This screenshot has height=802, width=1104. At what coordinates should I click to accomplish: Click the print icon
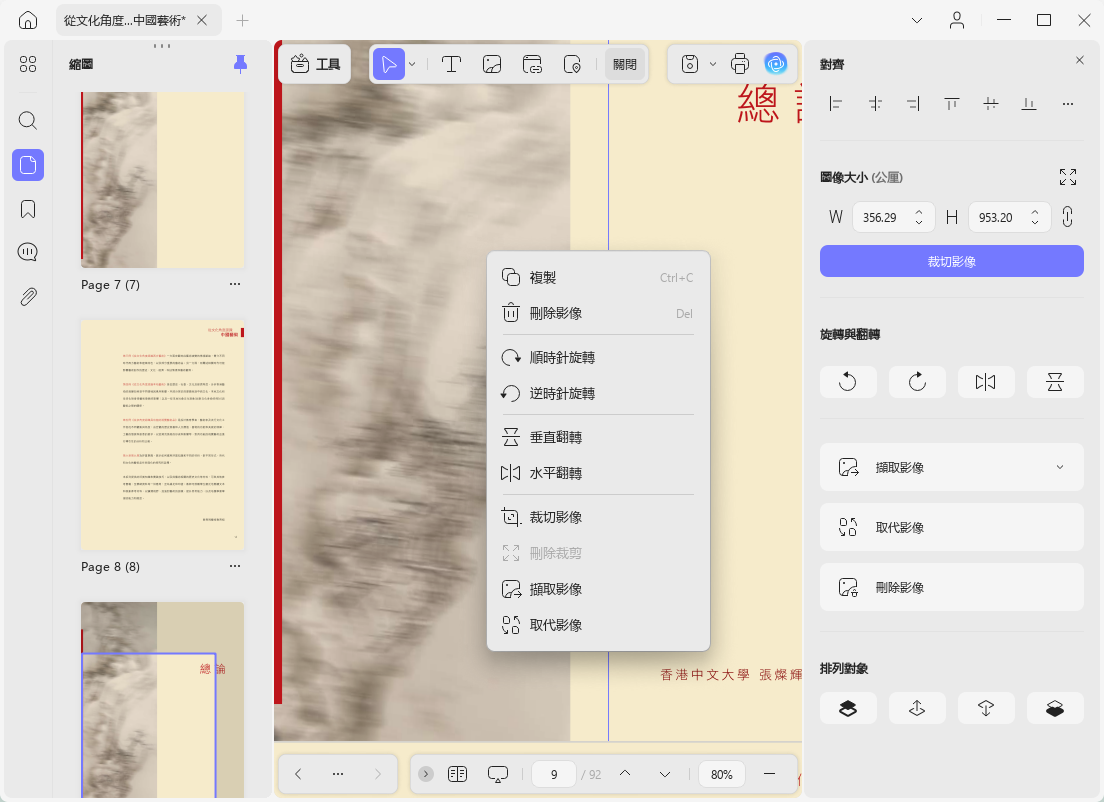click(x=740, y=64)
